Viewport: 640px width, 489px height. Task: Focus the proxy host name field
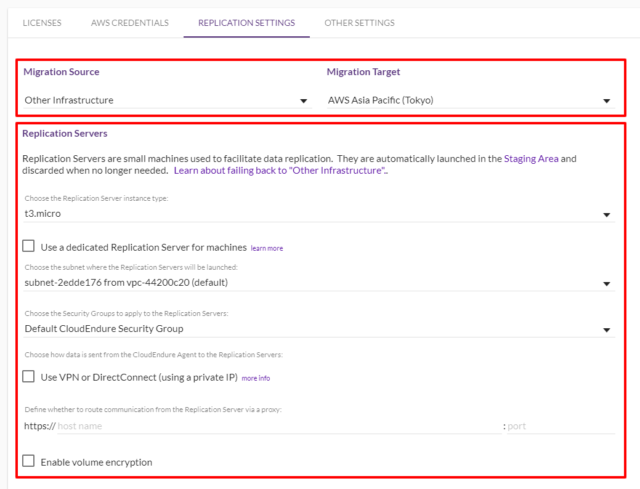[279, 426]
